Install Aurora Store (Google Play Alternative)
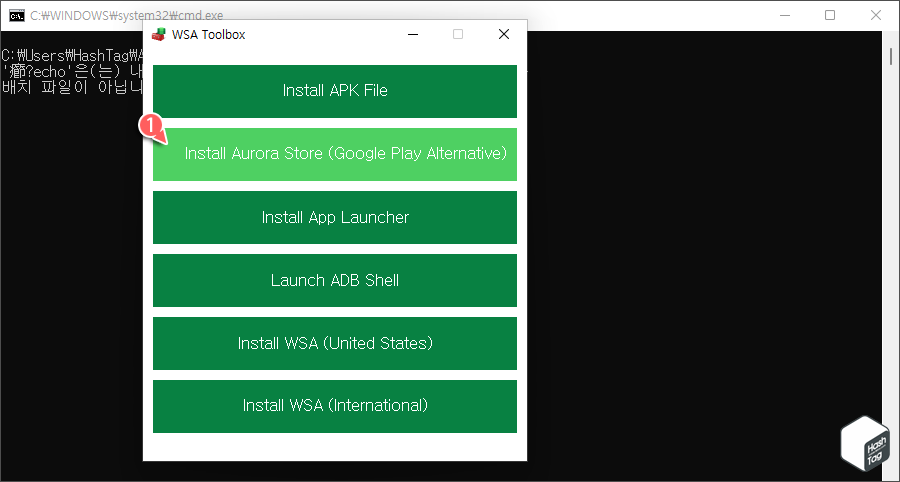Viewport: 900px width, 482px height. [335, 154]
